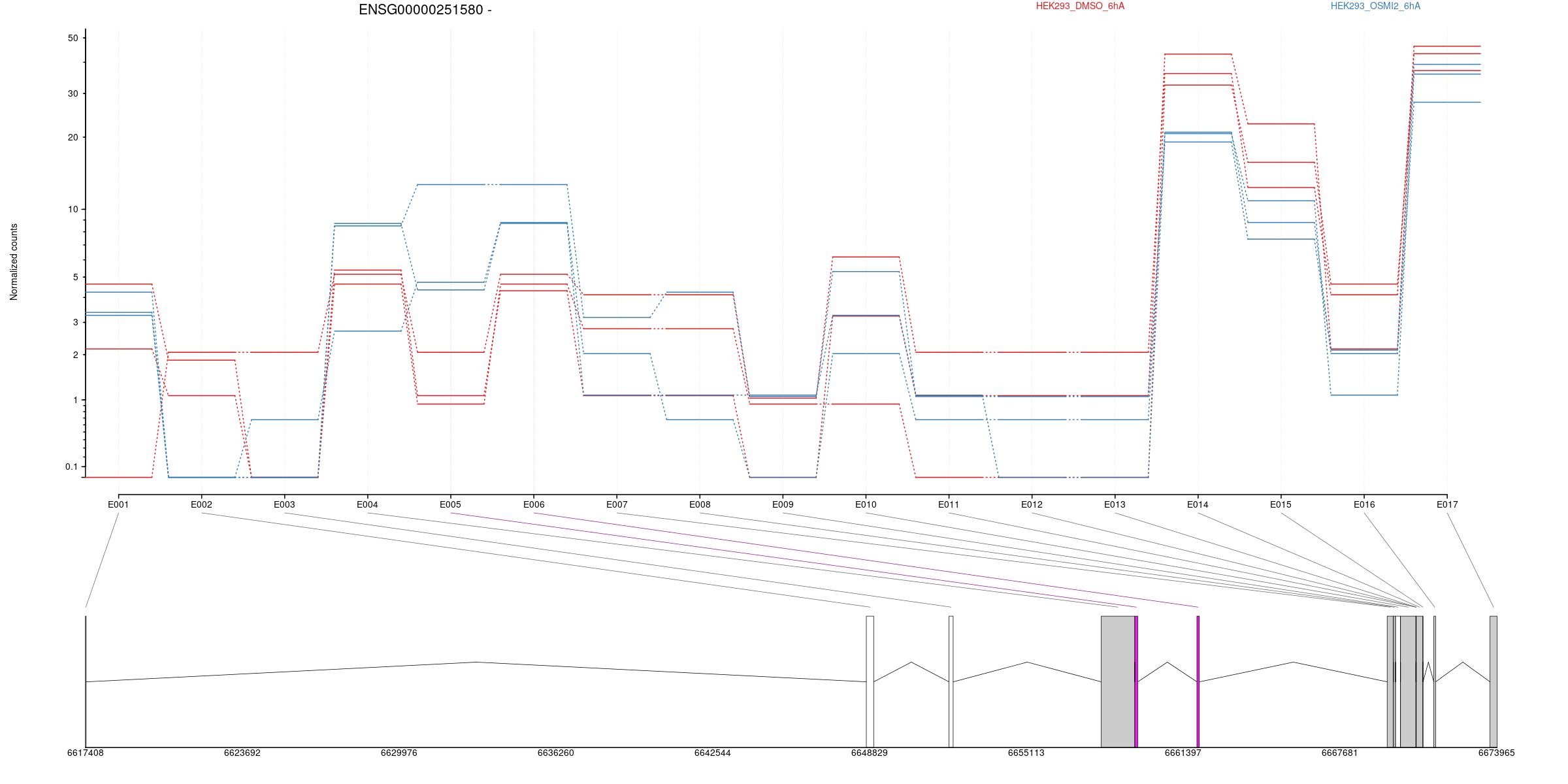
Task: Click the highest red line segment above E015
Action: point(1281,123)
